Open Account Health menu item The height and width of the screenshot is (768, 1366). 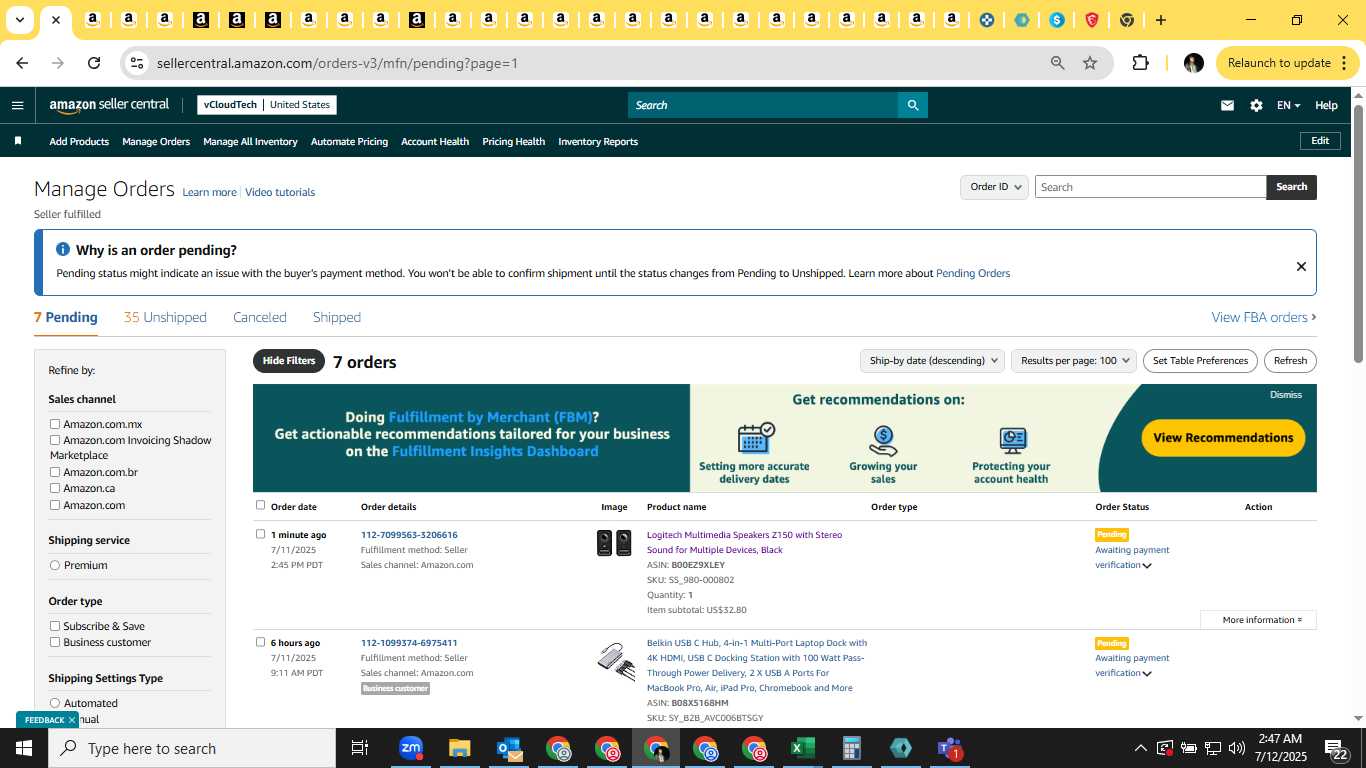(x=435, y=141)
